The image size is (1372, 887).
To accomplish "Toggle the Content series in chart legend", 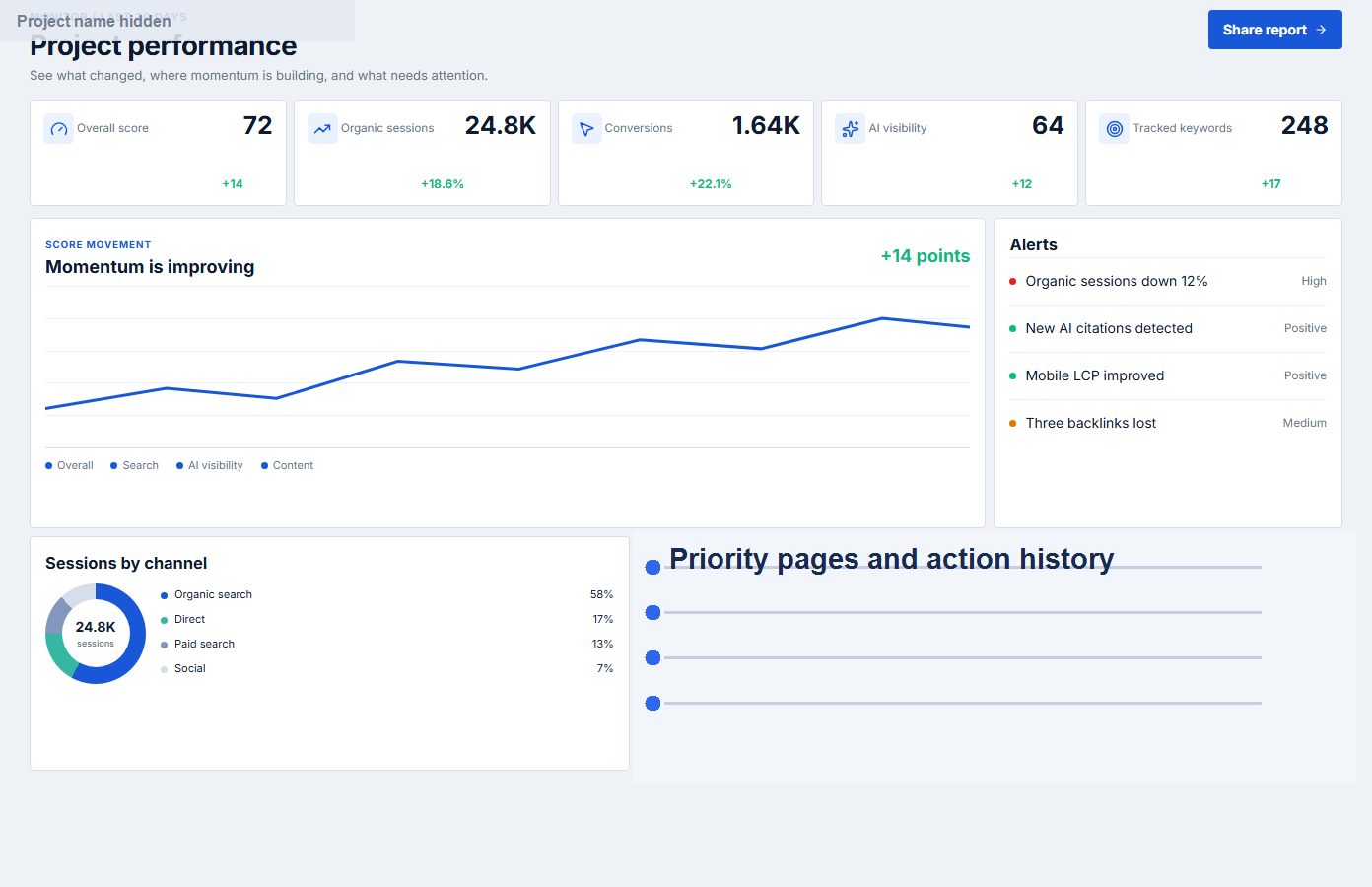I will [287, 465].
